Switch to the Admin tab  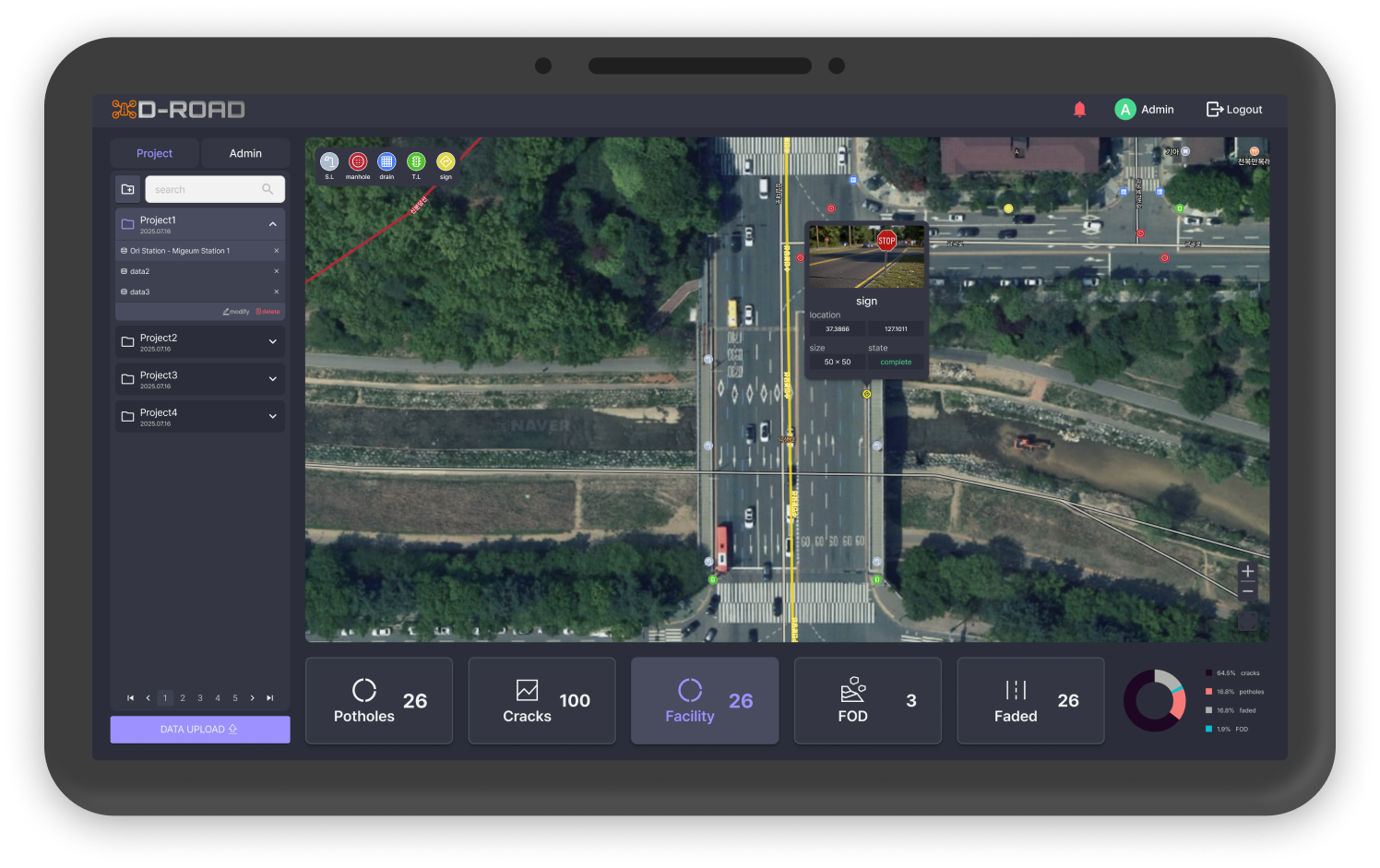tap(245, 153)
